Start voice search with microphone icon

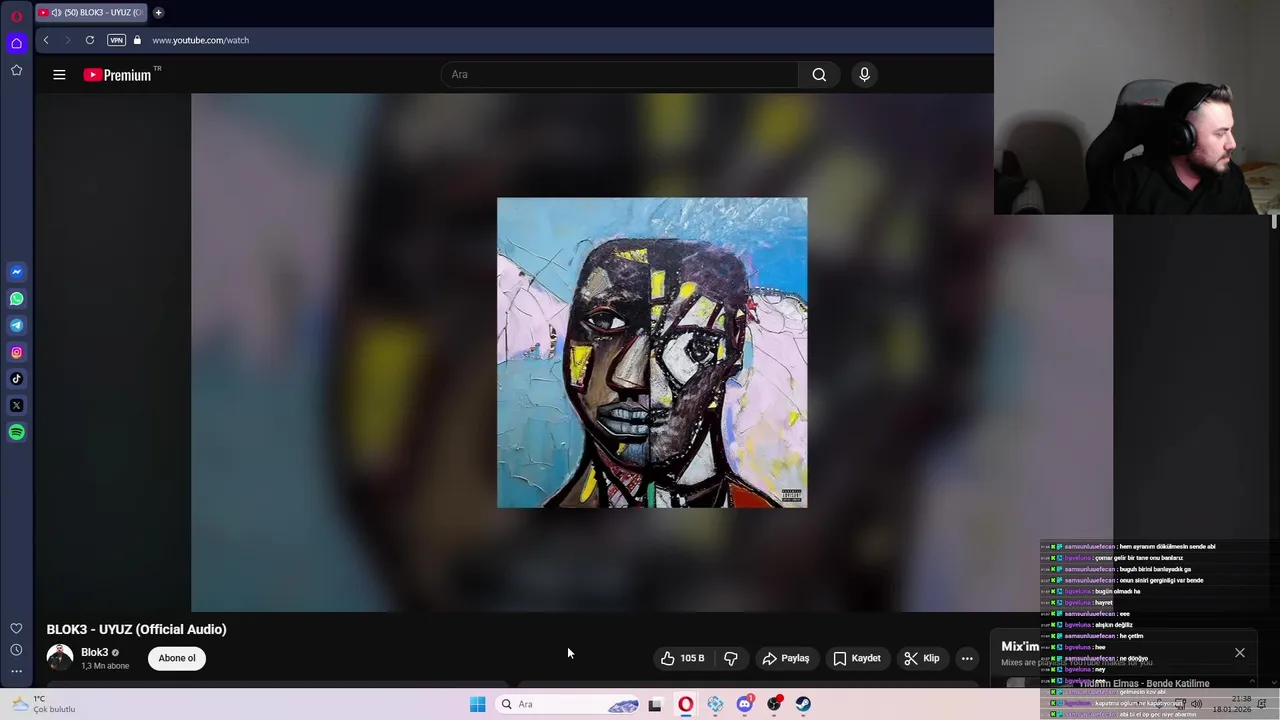point(865,74)
